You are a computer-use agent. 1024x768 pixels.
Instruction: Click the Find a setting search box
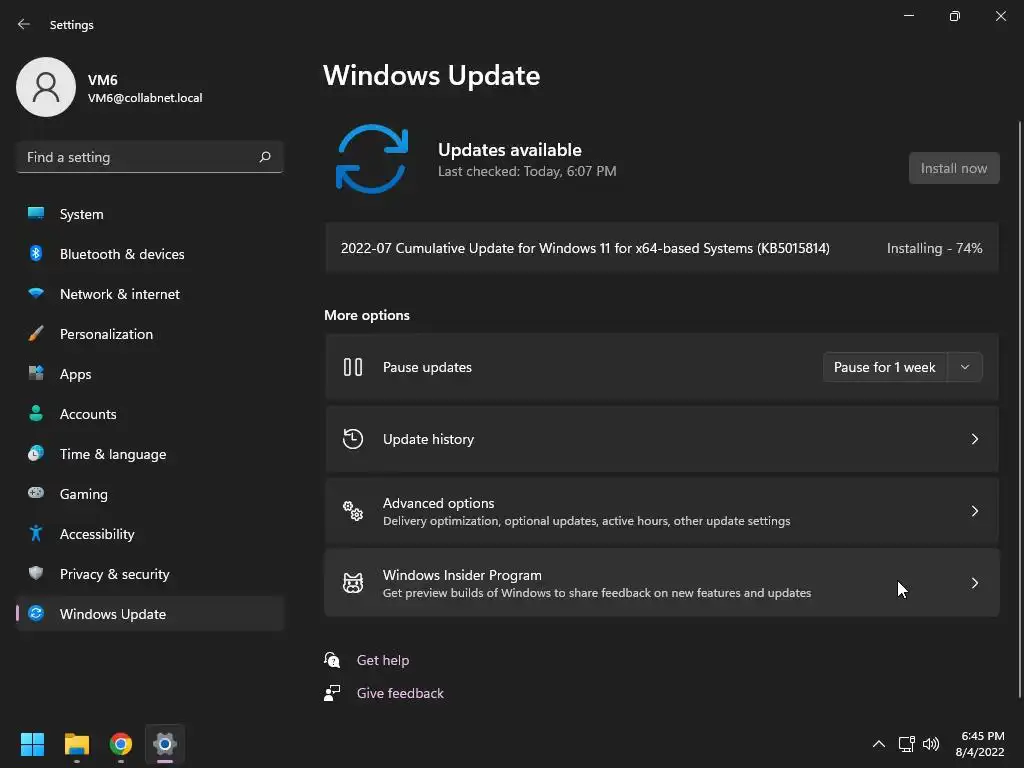(x=138, y=157)
